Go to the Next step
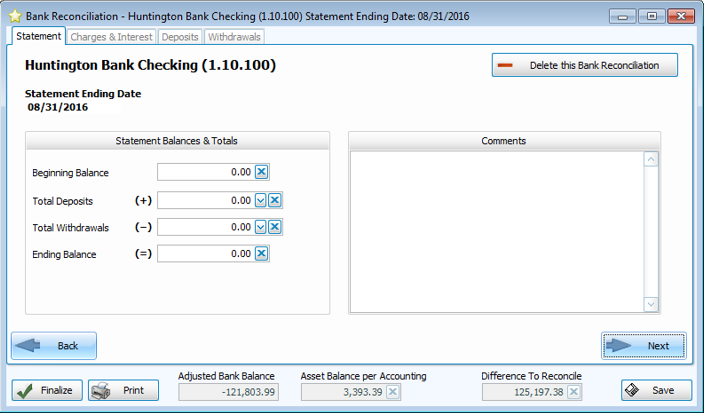Screen dimensions: 704x413 pyautogui.click(x=644, y=346)
